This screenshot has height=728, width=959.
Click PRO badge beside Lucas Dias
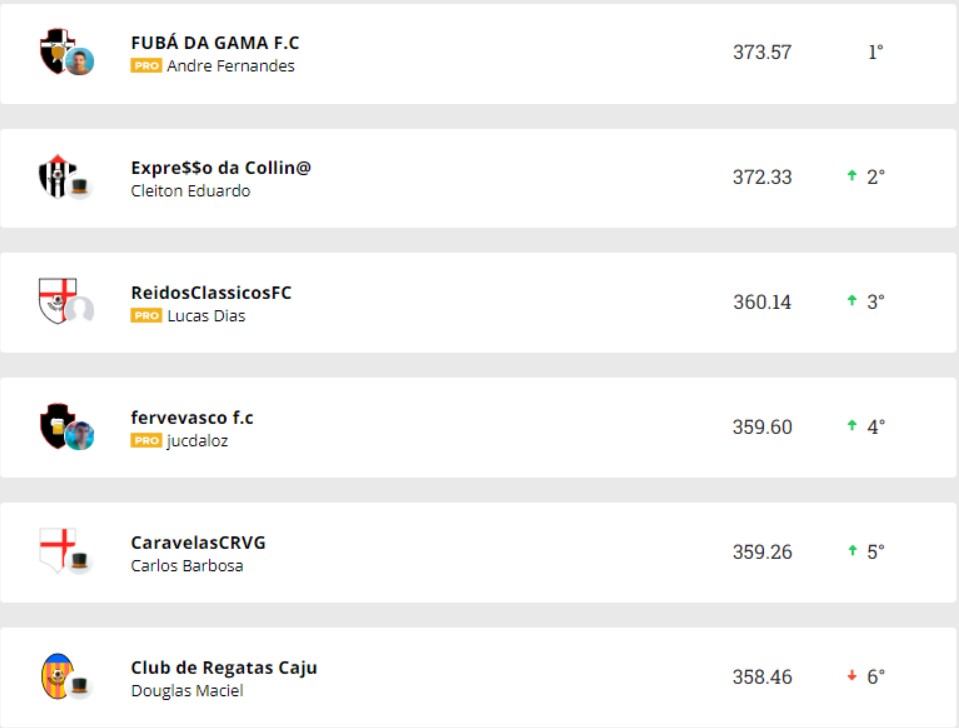[146, 316]
